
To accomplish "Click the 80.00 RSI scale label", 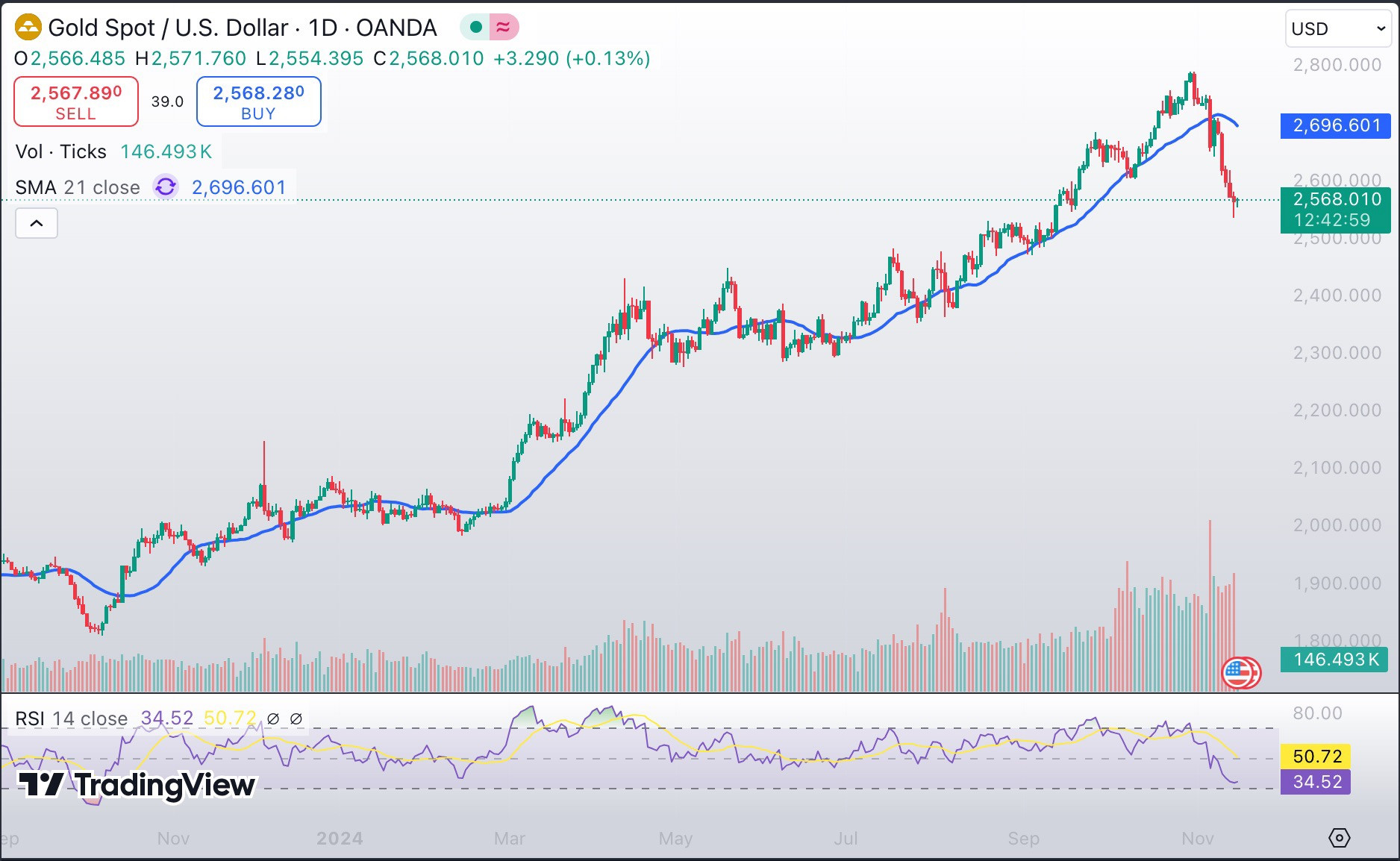I will tap(1317, 713).
